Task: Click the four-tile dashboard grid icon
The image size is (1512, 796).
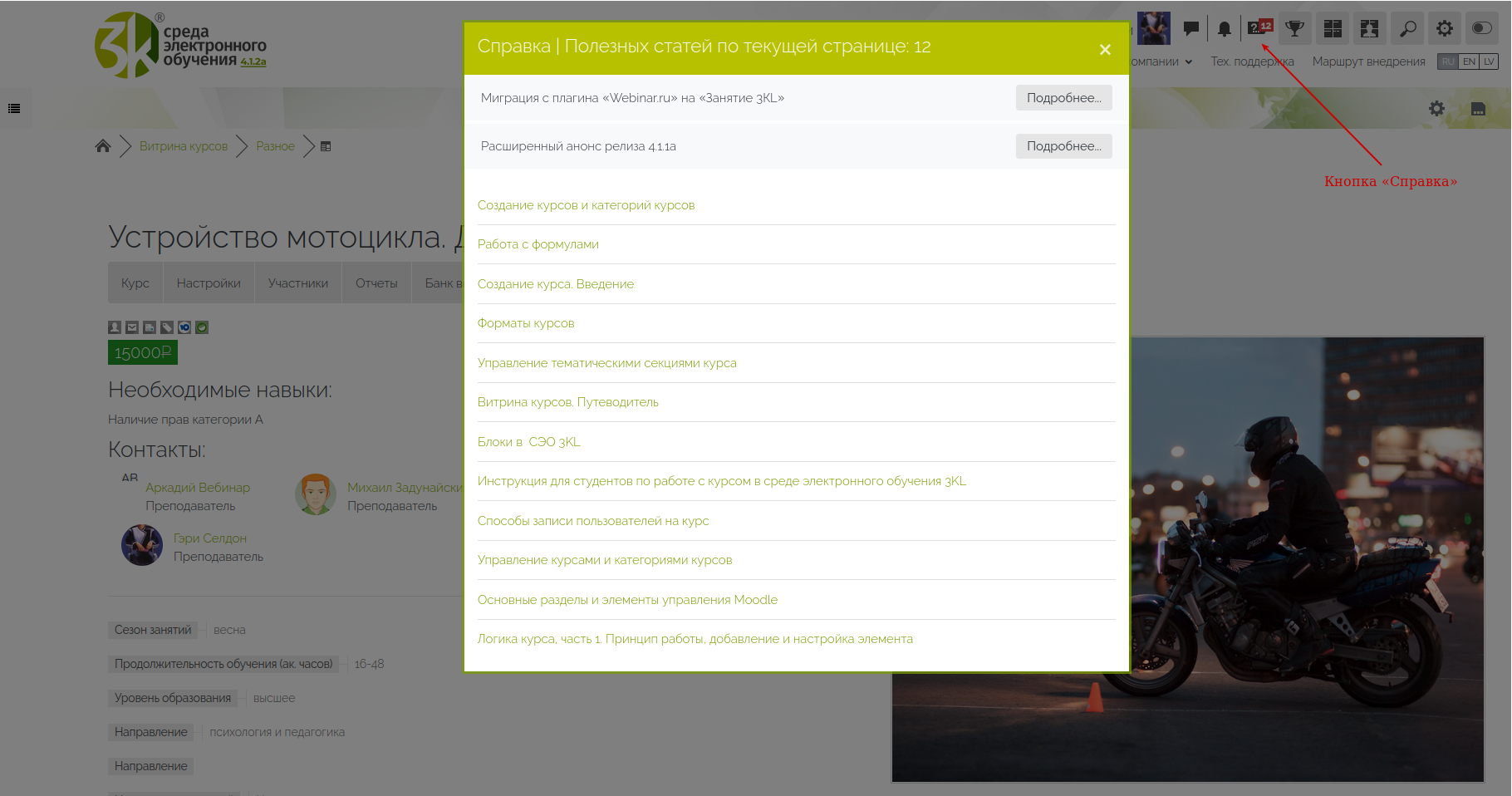Action: point(1333,29)
